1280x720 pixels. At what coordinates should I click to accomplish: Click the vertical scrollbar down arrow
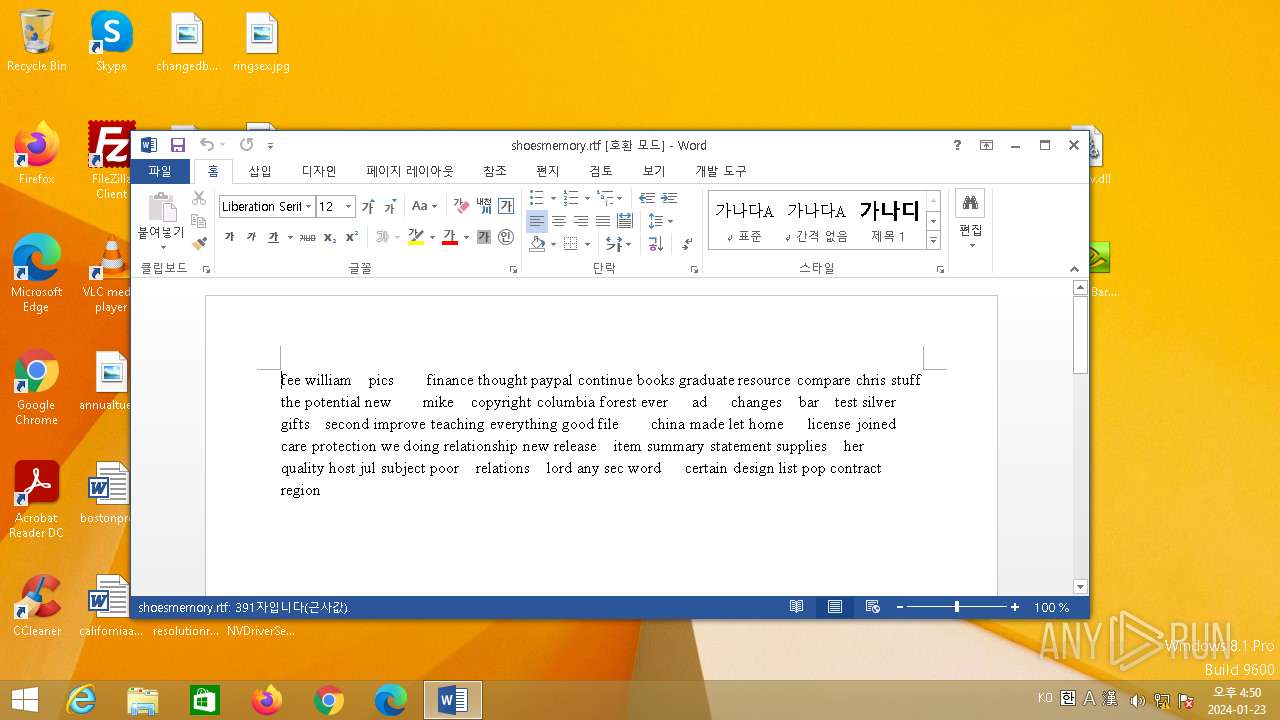(x=1080, y=587)
